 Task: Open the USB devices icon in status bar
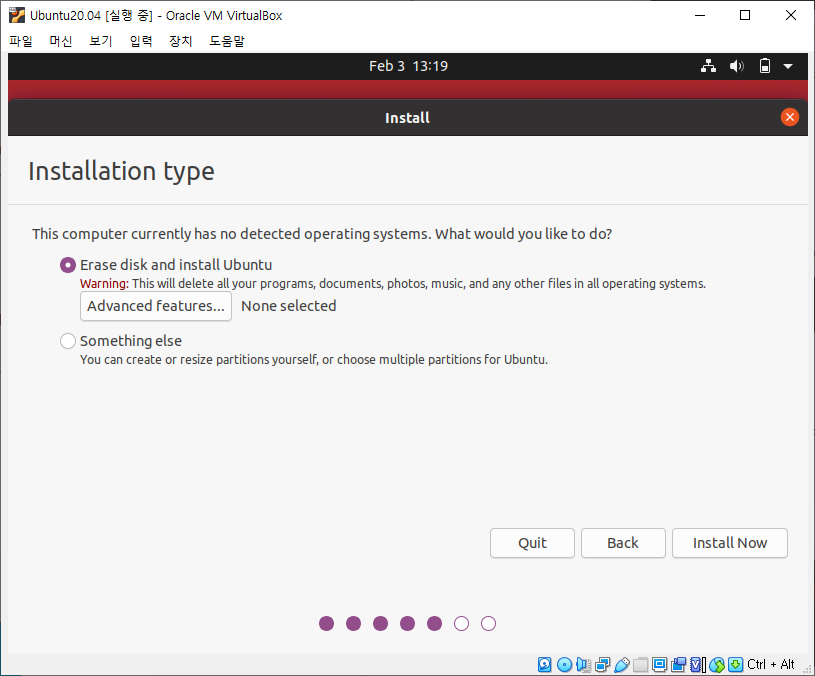tap(622, 665)
